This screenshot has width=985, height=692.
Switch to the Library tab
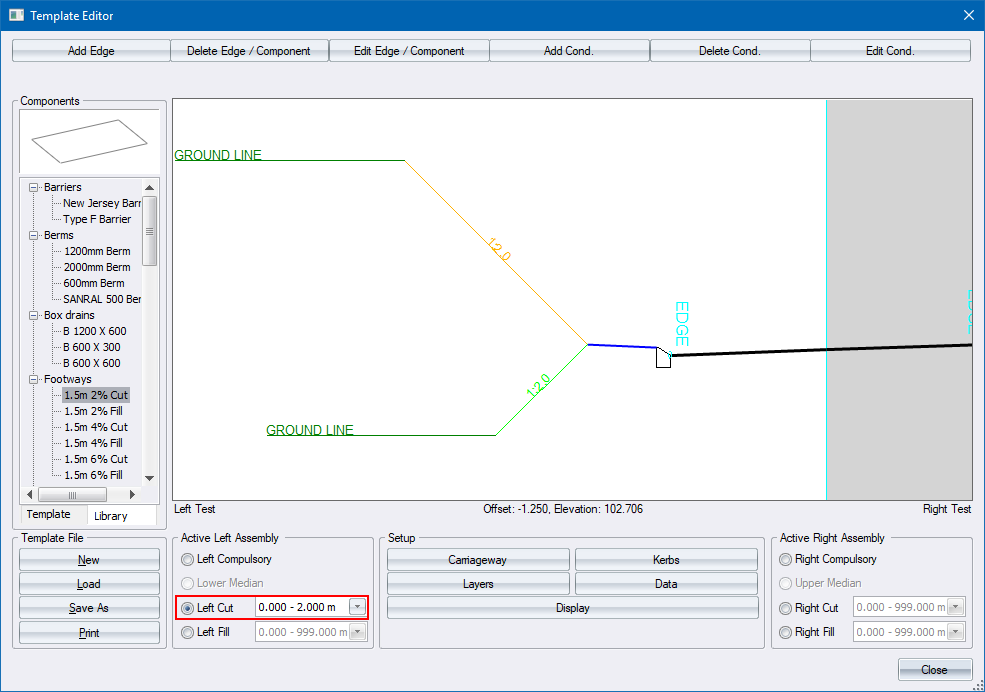[110, 516]
